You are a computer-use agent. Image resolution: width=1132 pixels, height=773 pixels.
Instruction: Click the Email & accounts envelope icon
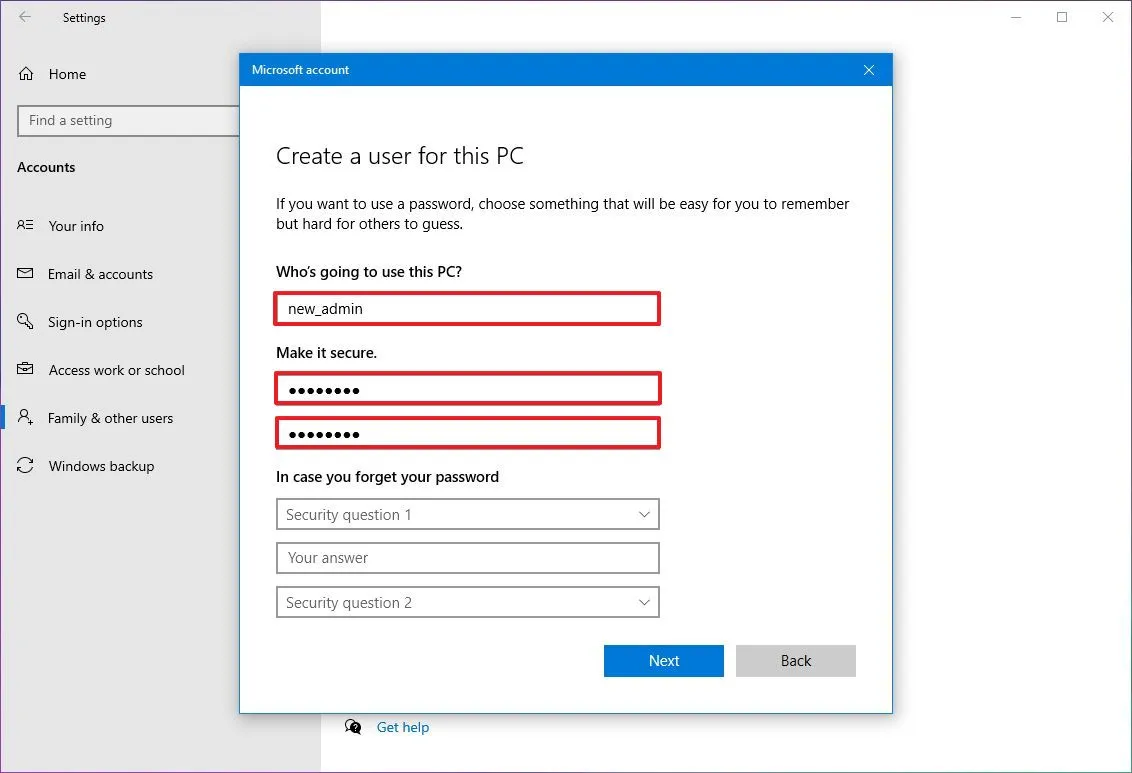click(26, 274)
